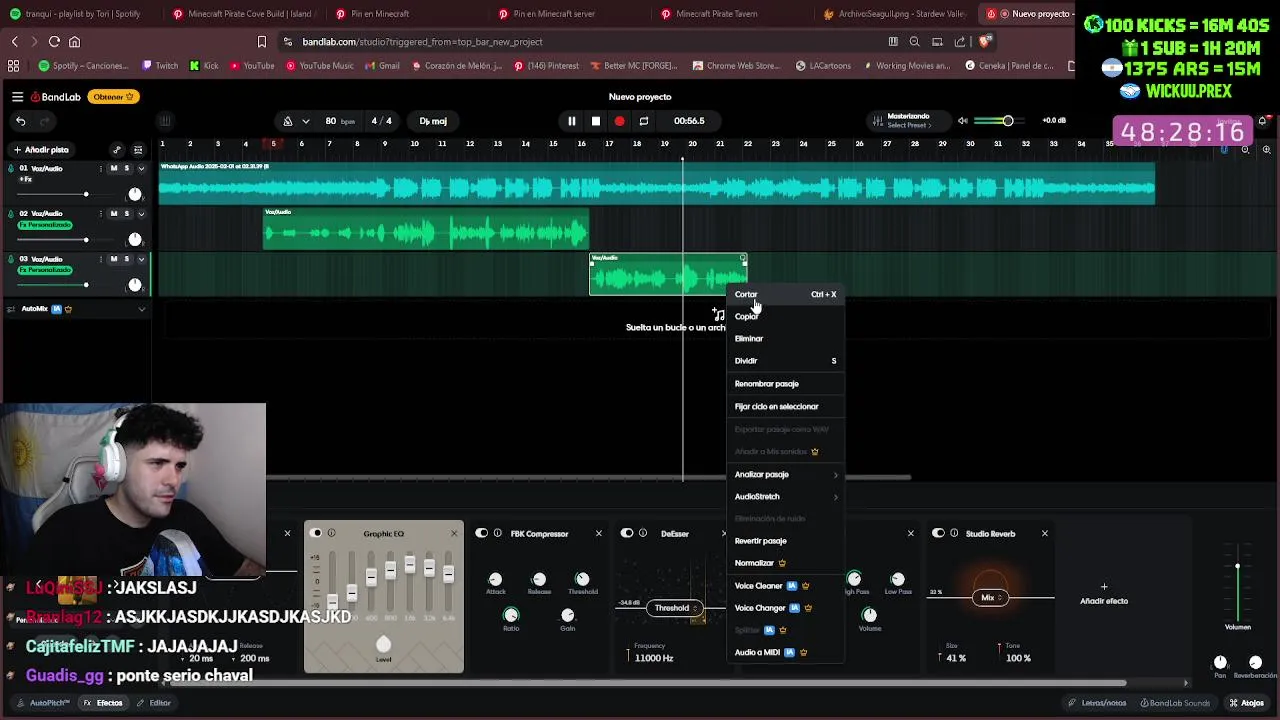Select Dividir from the context menu

point(785,360)
